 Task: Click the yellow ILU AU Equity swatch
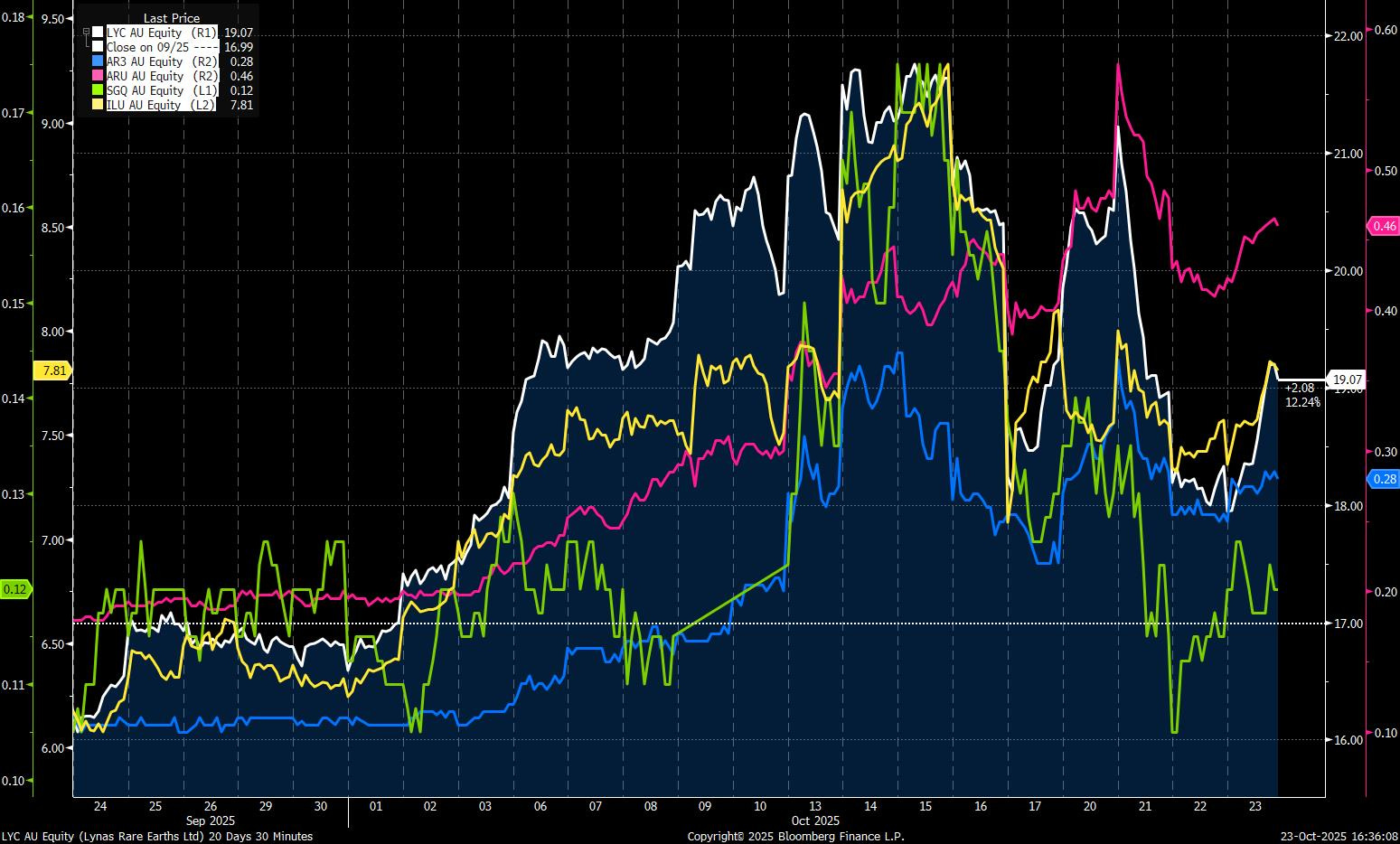[x=98, y=105]
